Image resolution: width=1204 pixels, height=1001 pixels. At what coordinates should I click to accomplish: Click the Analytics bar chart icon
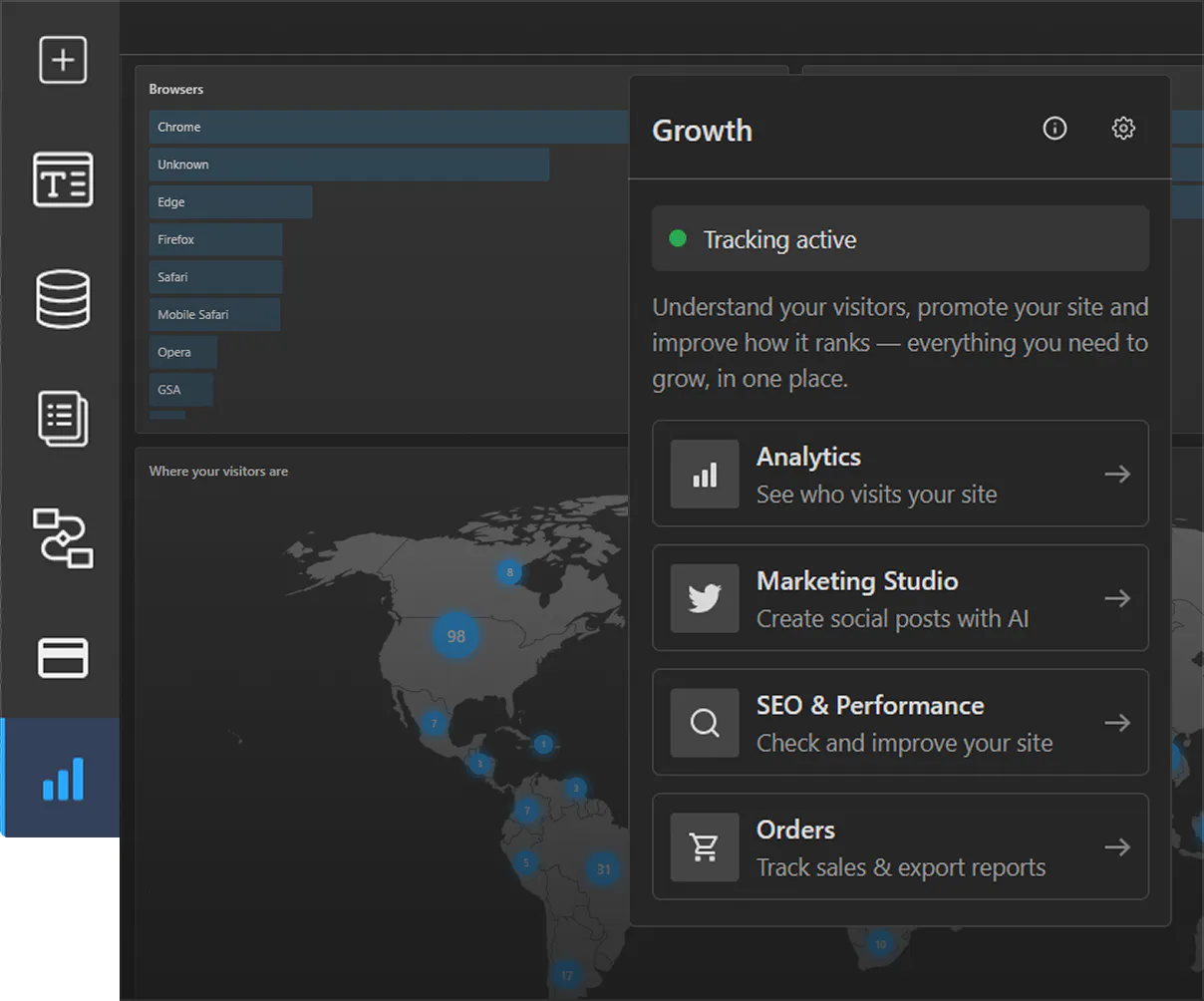point(705,474)
